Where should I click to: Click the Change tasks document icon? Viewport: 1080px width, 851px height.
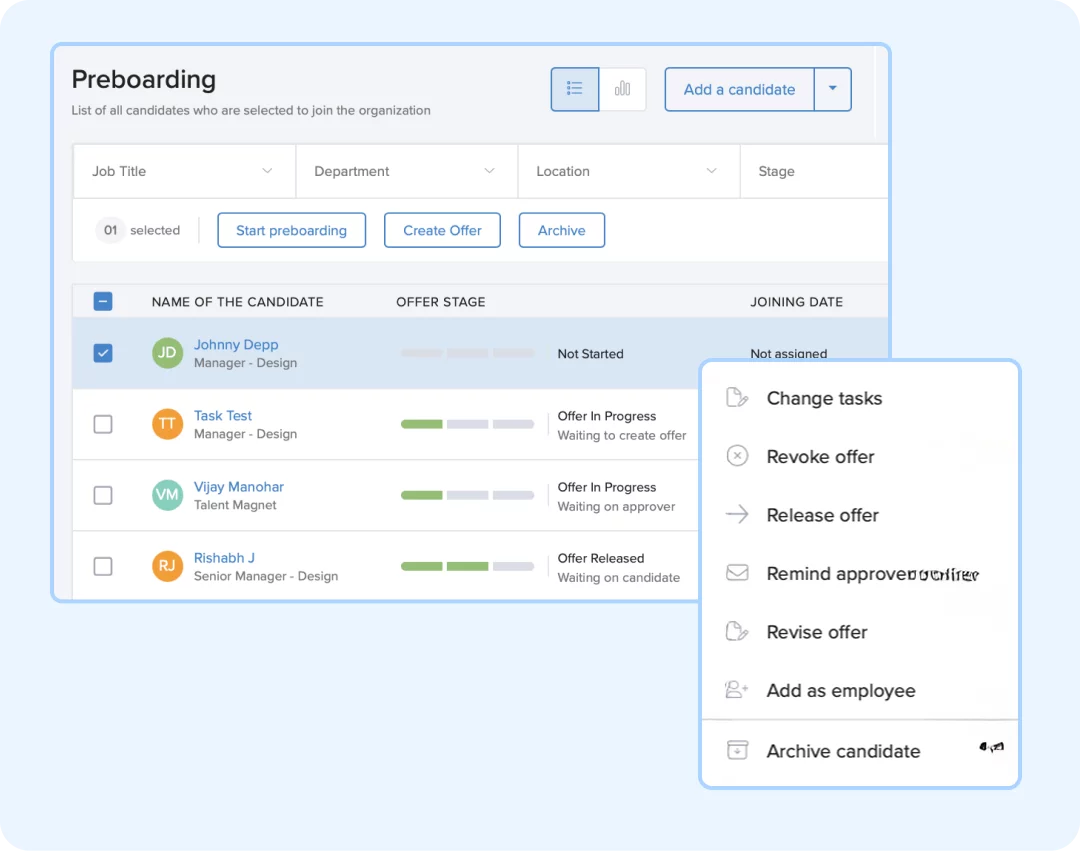point(737,398)
